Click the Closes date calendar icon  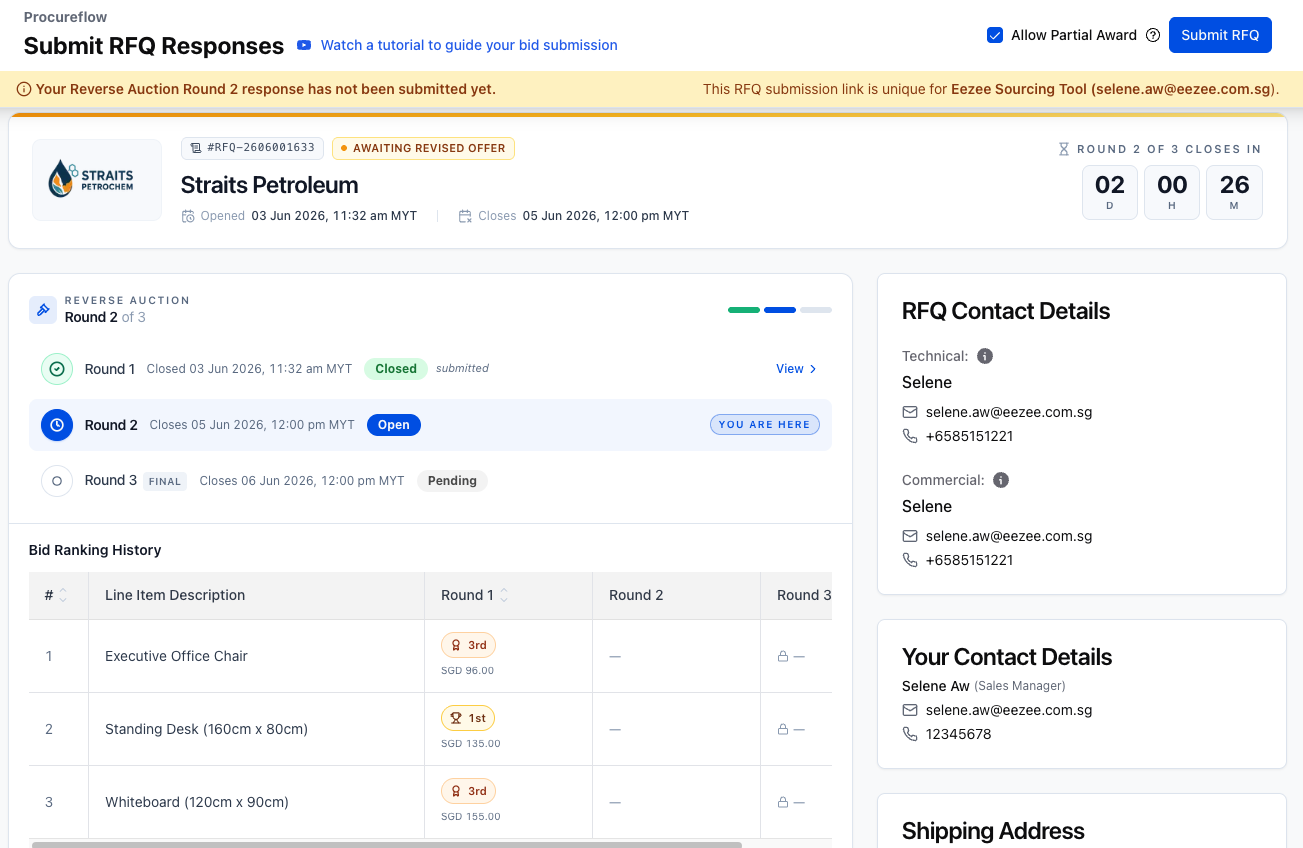465,216
